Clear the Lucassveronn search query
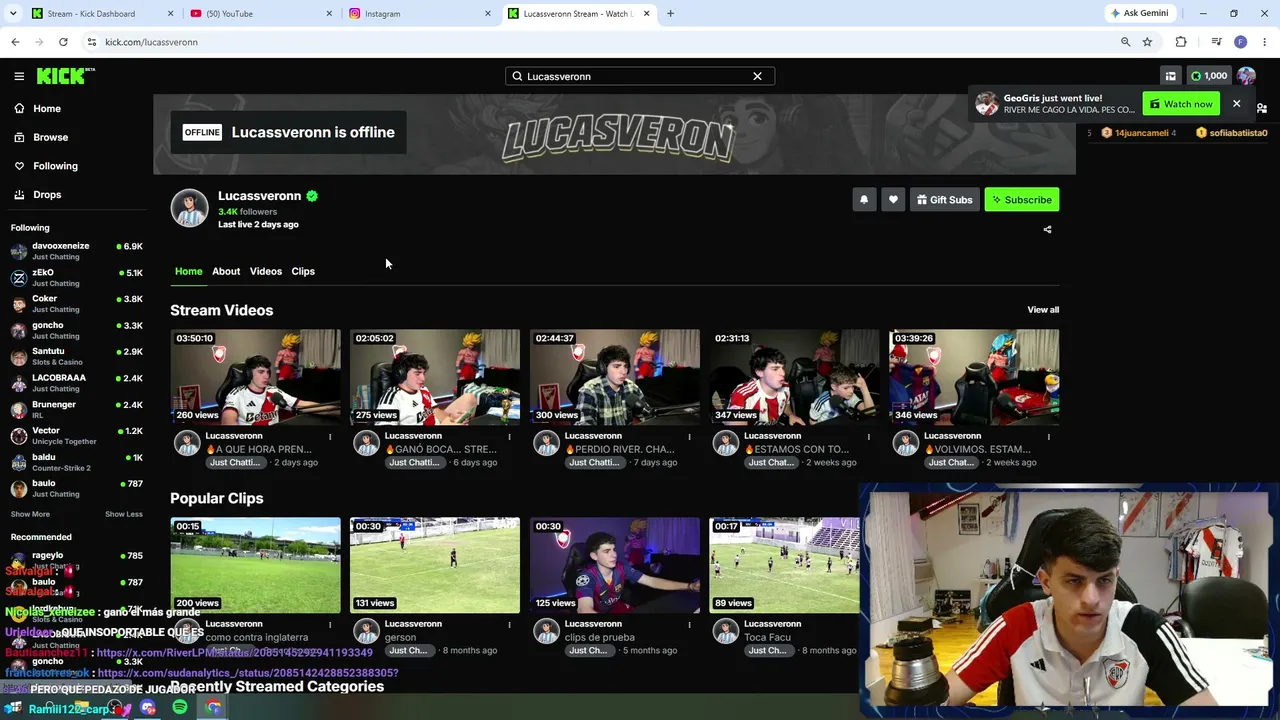 pos(757,76)
